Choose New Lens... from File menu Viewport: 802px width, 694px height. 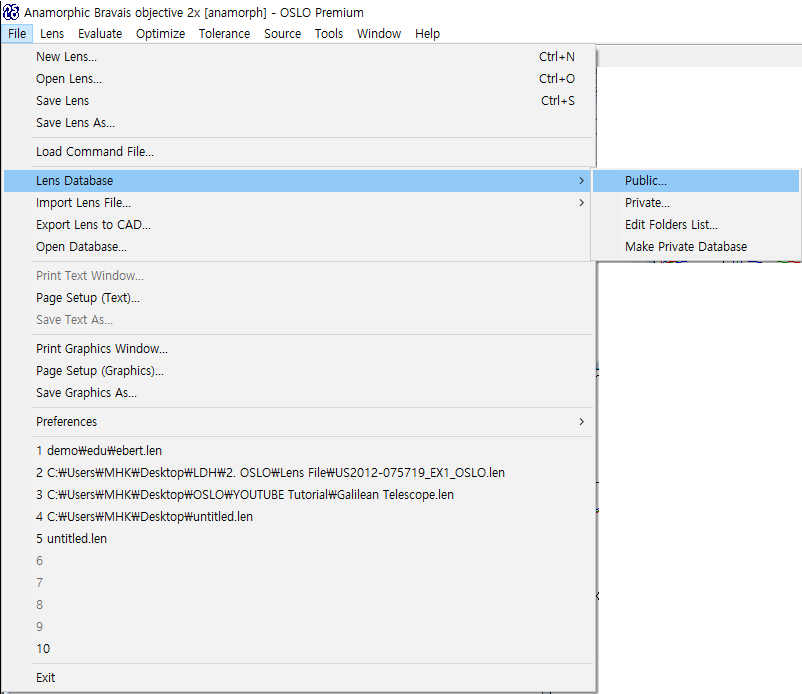299,57
